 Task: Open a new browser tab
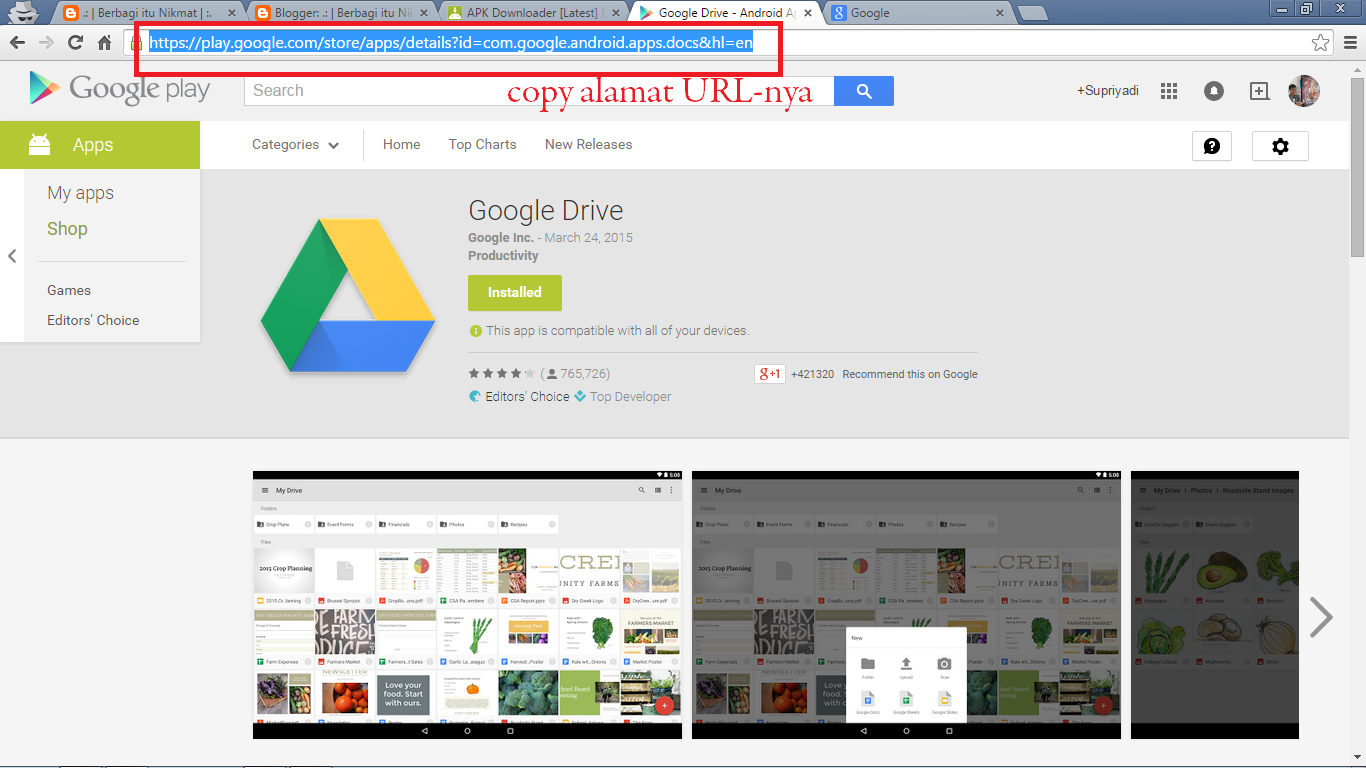click(1032, 13)
